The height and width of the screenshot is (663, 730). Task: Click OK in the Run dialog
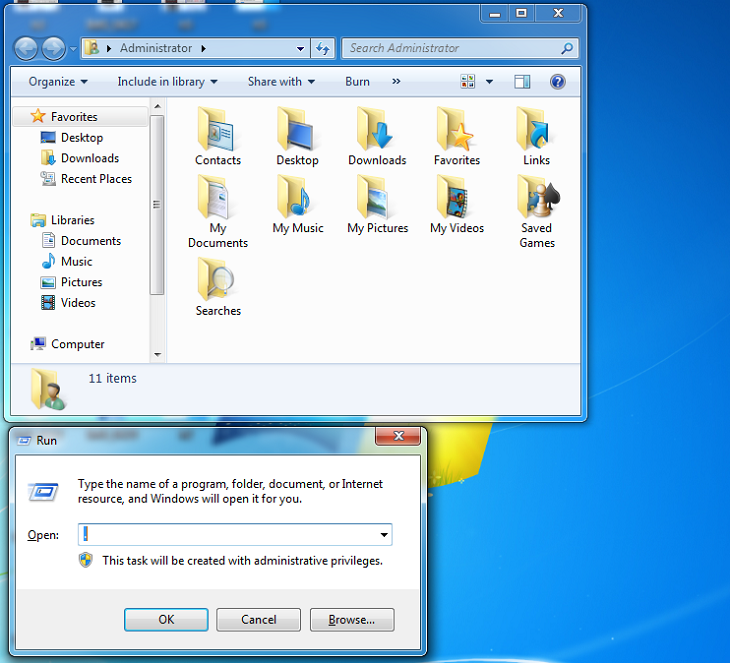coord(166,620)
